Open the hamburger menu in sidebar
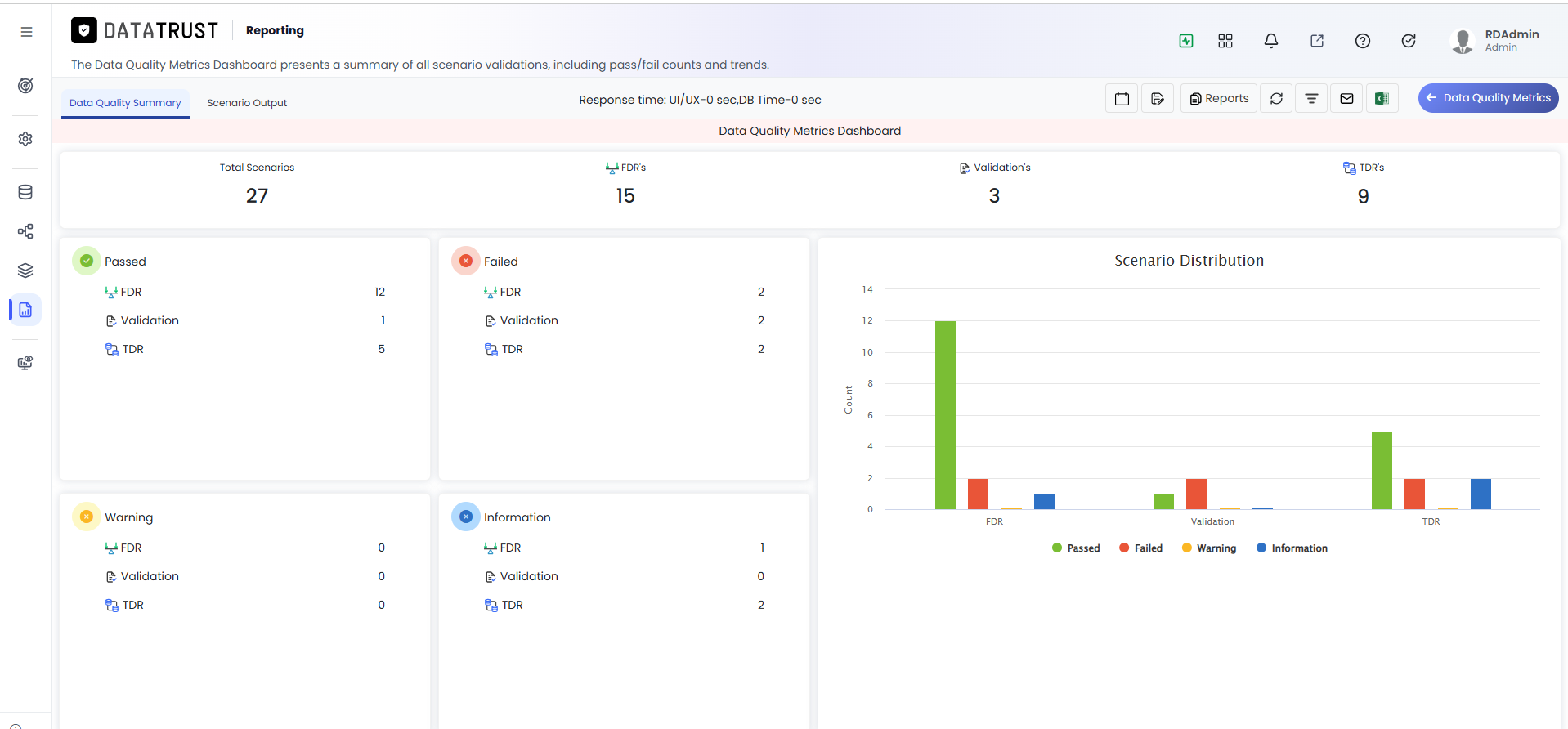This screenshot has height=729, width=1568. click(x=26, y=32)
